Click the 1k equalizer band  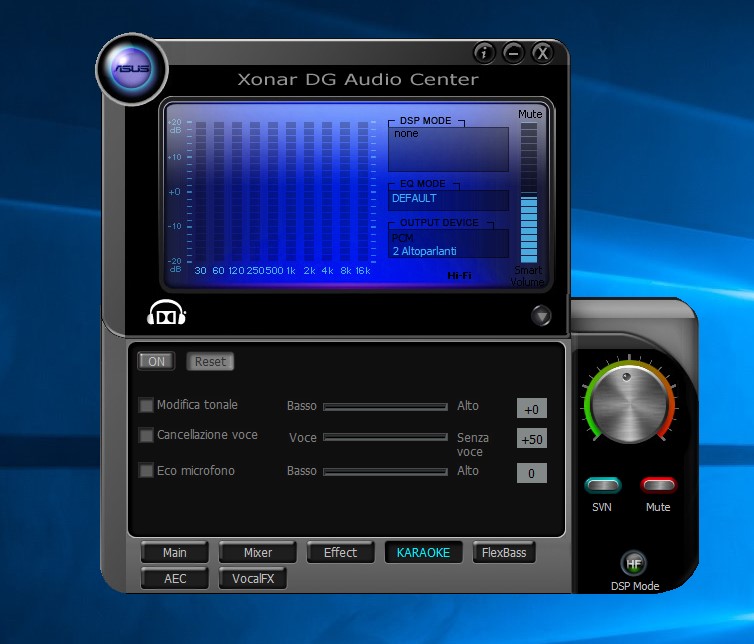(x=291, y=191)
